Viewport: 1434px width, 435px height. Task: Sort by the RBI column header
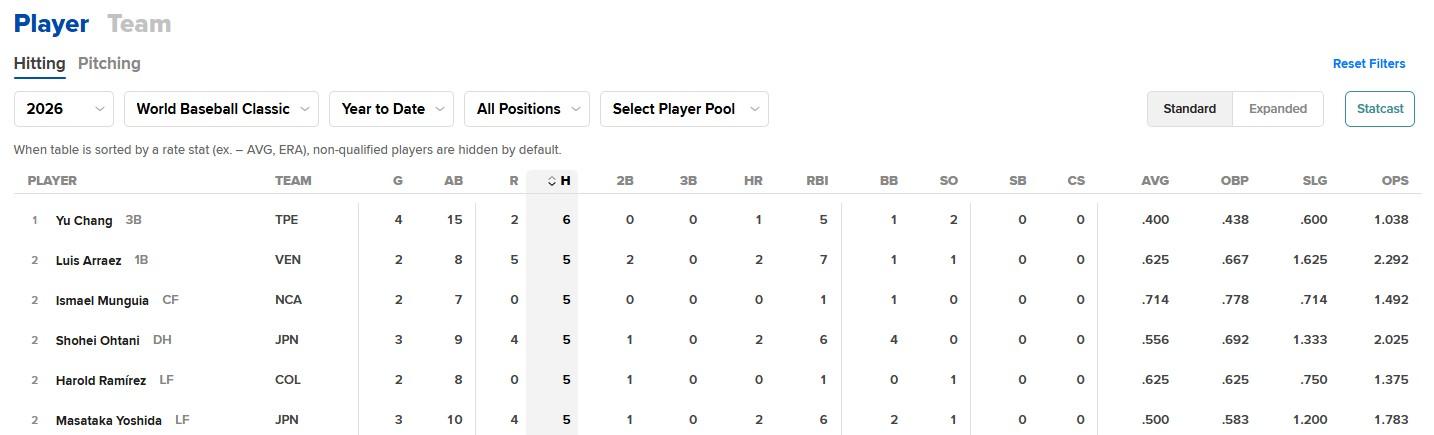pos(817,181)
